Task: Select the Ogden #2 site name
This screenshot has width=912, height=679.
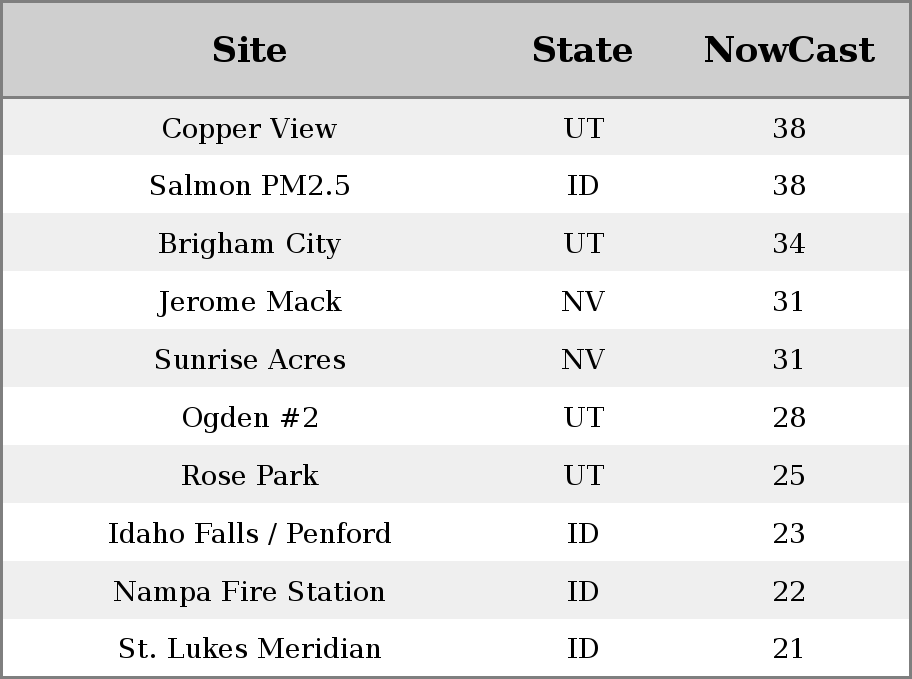Action: click(250, 418)
